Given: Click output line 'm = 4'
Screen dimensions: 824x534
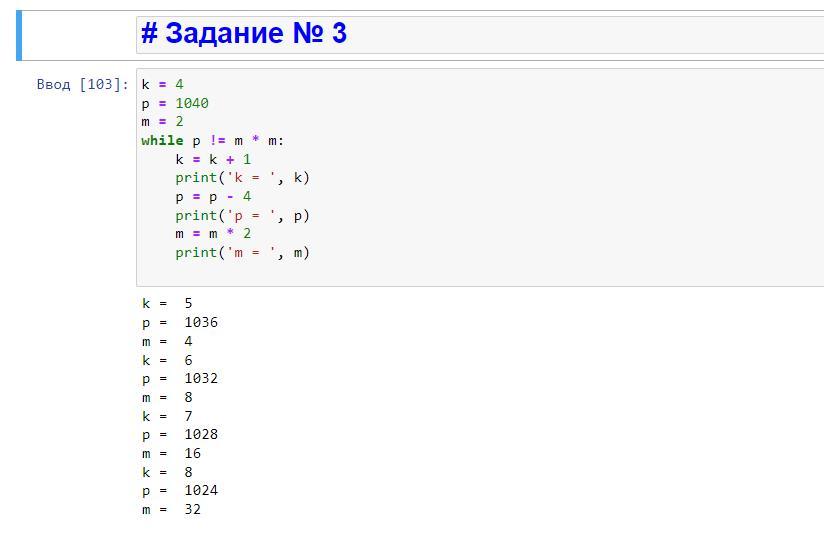Looking at the screenshot, I should click(167, 341).
